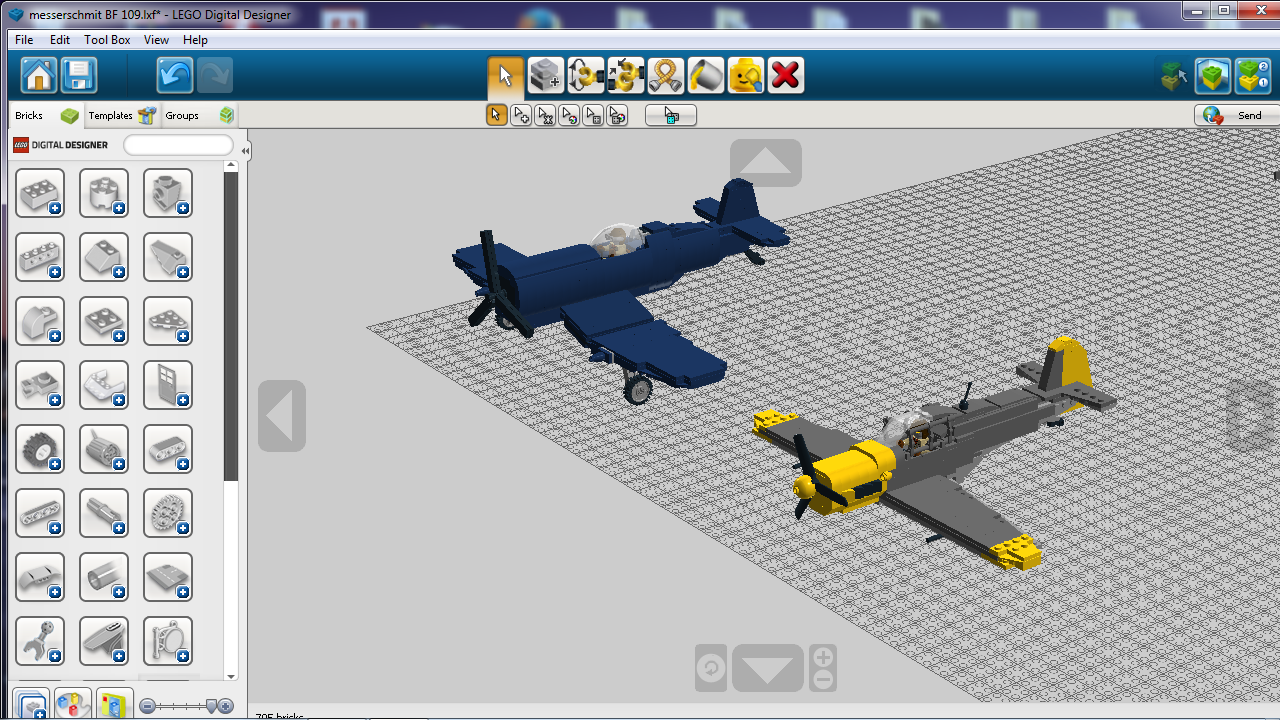The height and width of the screenshot is (720, 1280).
Task: Click the Send button
Action: (x=1236, y=116)
